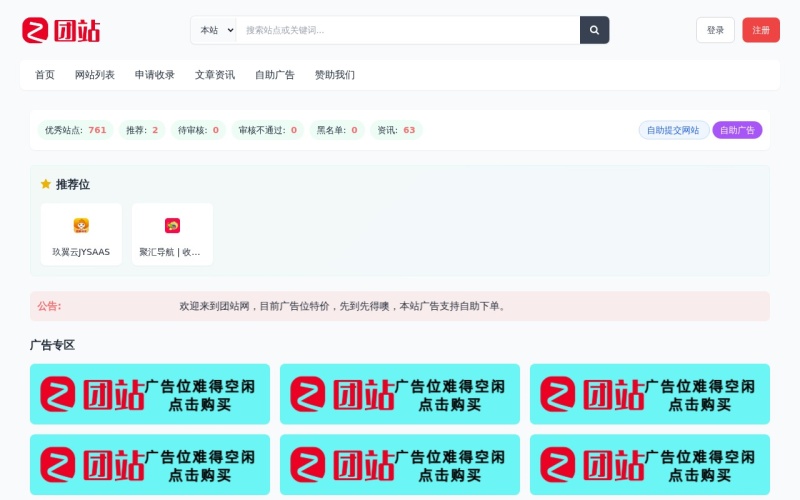800x500 pixels.
Task: Click the purple 自助广告 button
Action: click(x=737, y=130)
